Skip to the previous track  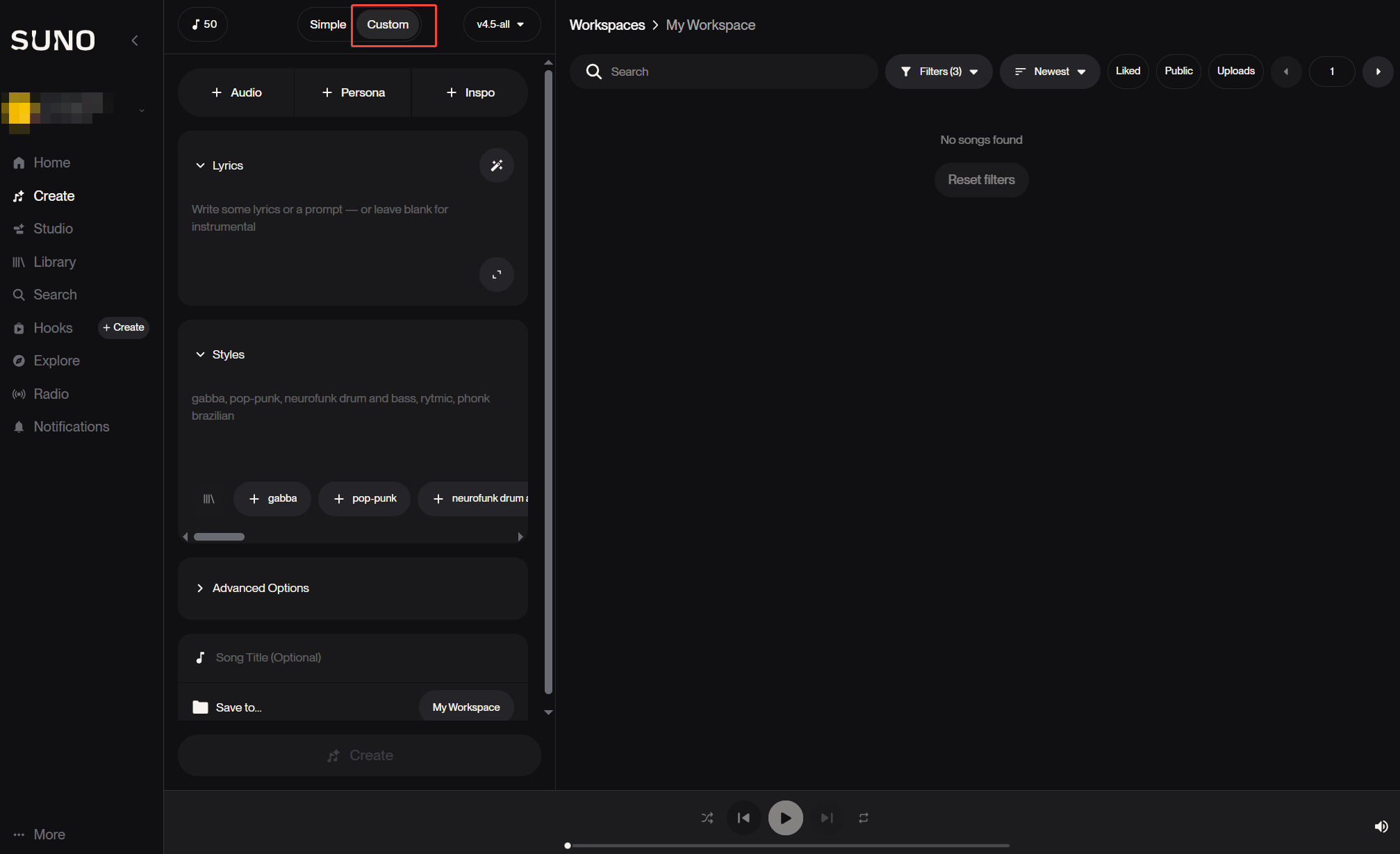[743, 818]
